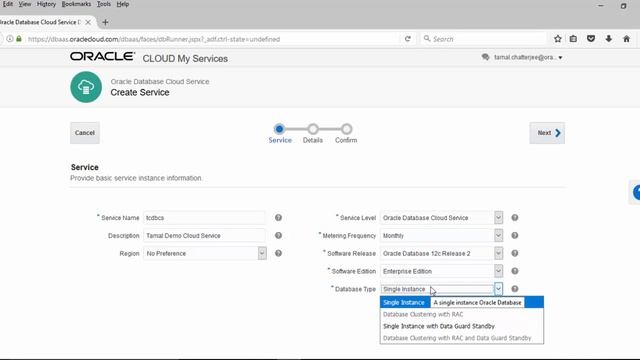The width and height of the screenshot is (640, 360).
Task: Go to the browser home icon
Action: [x=627, y=39]
